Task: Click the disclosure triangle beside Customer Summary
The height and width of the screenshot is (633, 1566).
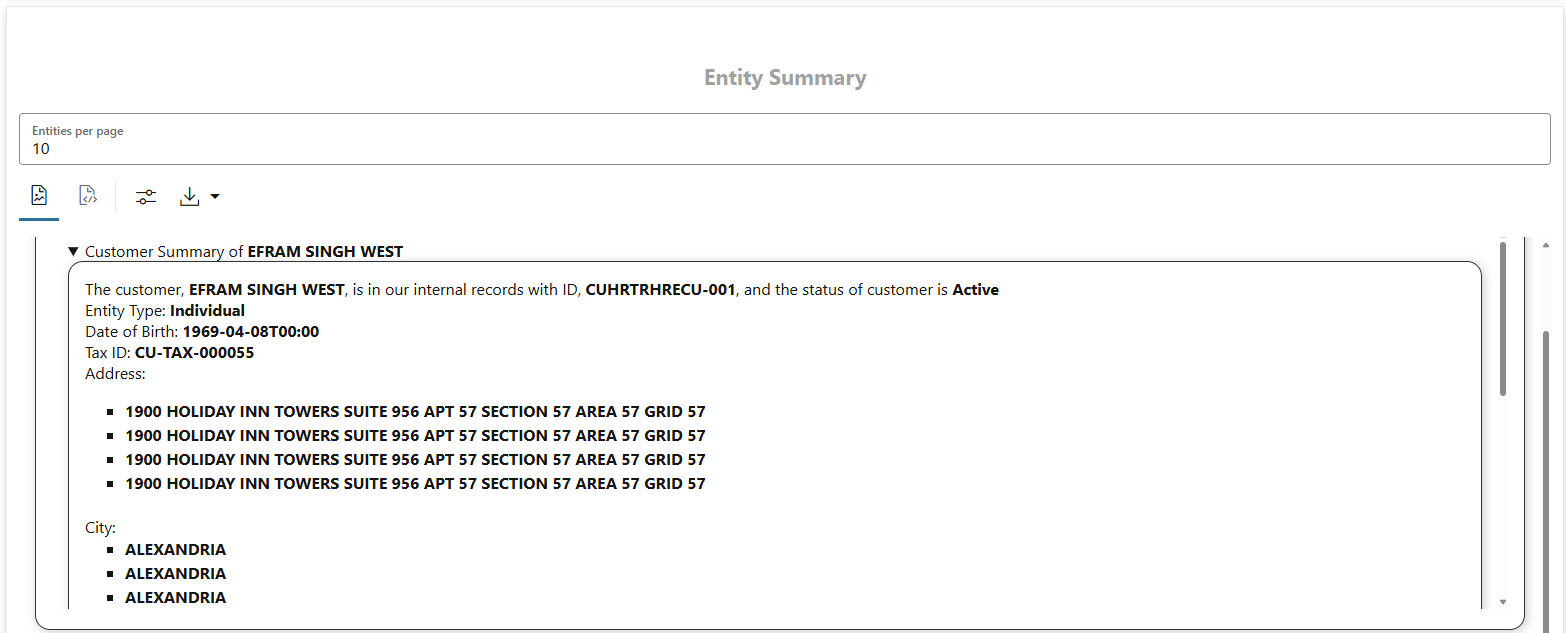Action: click(x=71, y=251)
